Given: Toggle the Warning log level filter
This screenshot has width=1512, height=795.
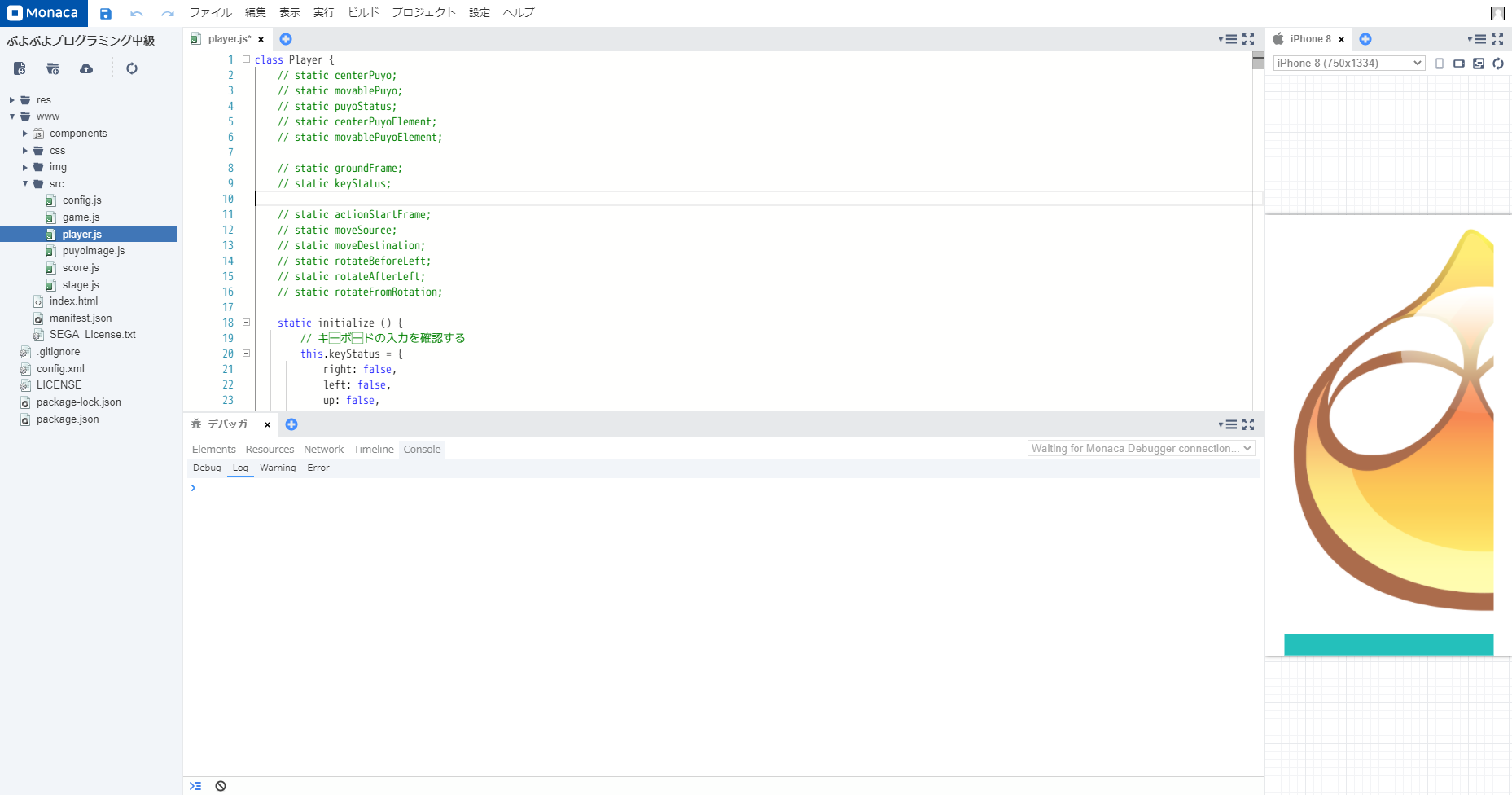Looking at the screenshot, I should click(278, 468).
